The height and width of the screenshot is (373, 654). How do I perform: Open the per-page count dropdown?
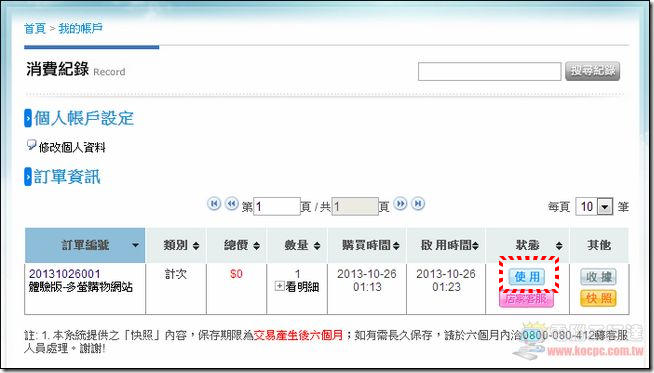[605, 206]
